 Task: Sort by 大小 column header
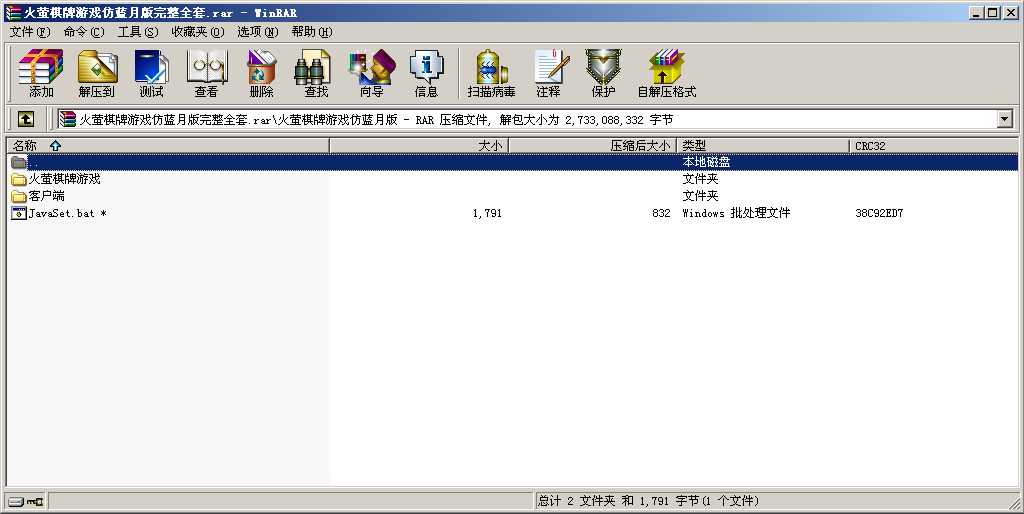[419, 146]
